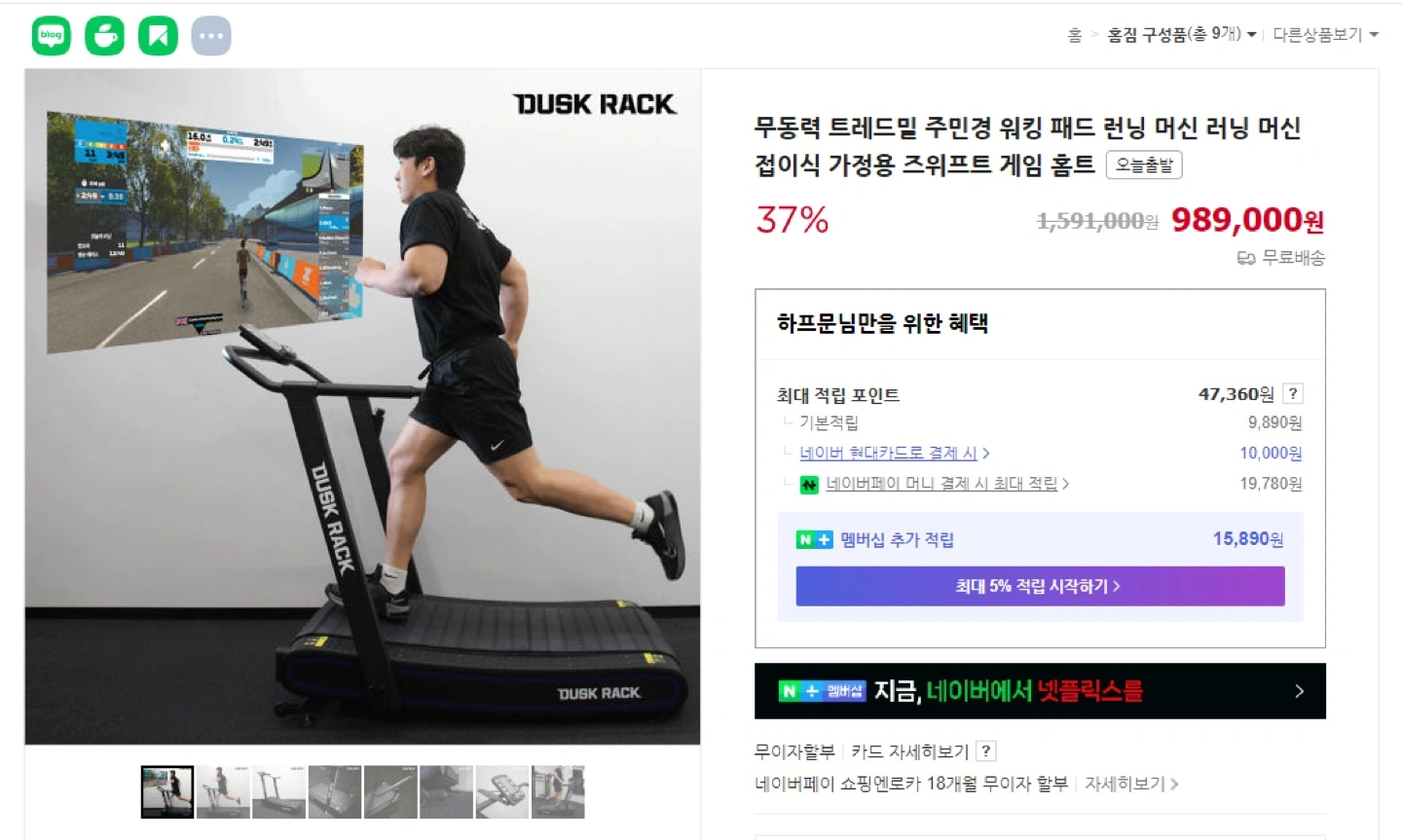Select the fourth product thumbnail
1402x840 pixels.
[335, 791]
